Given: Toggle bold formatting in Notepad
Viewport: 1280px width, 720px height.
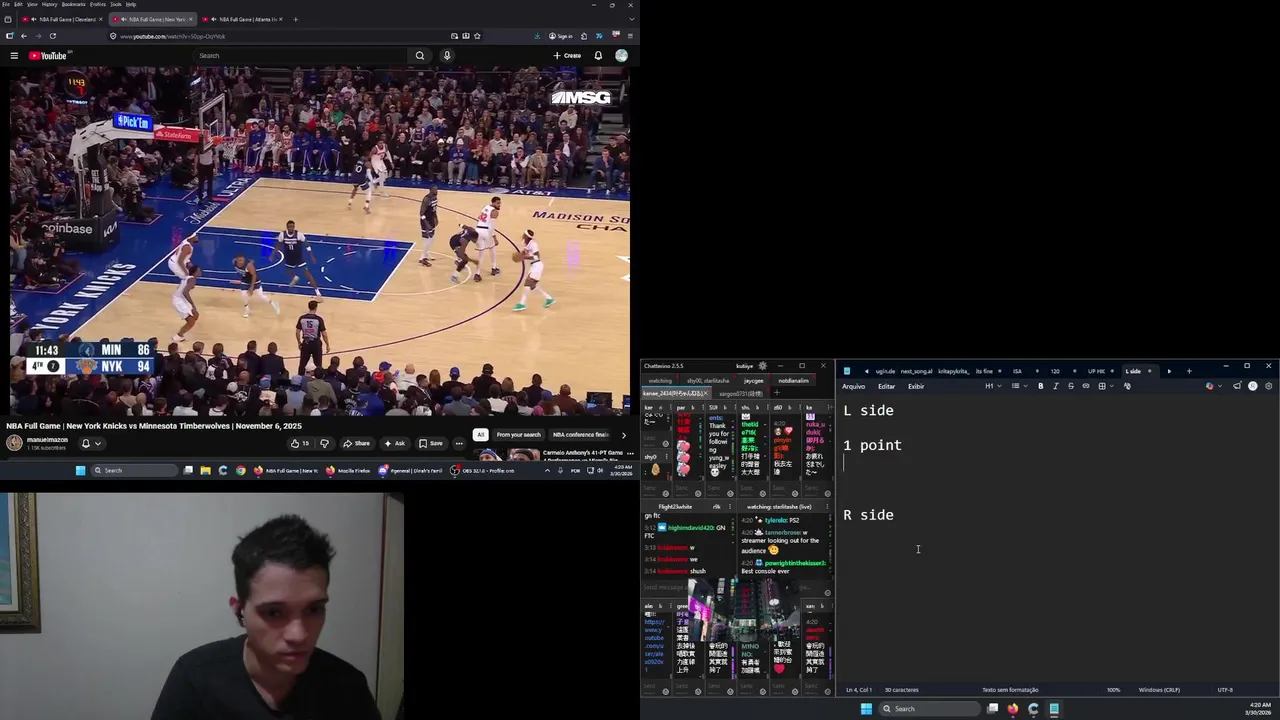Looking at the screenshot, I should click(x=1041, y=386).
